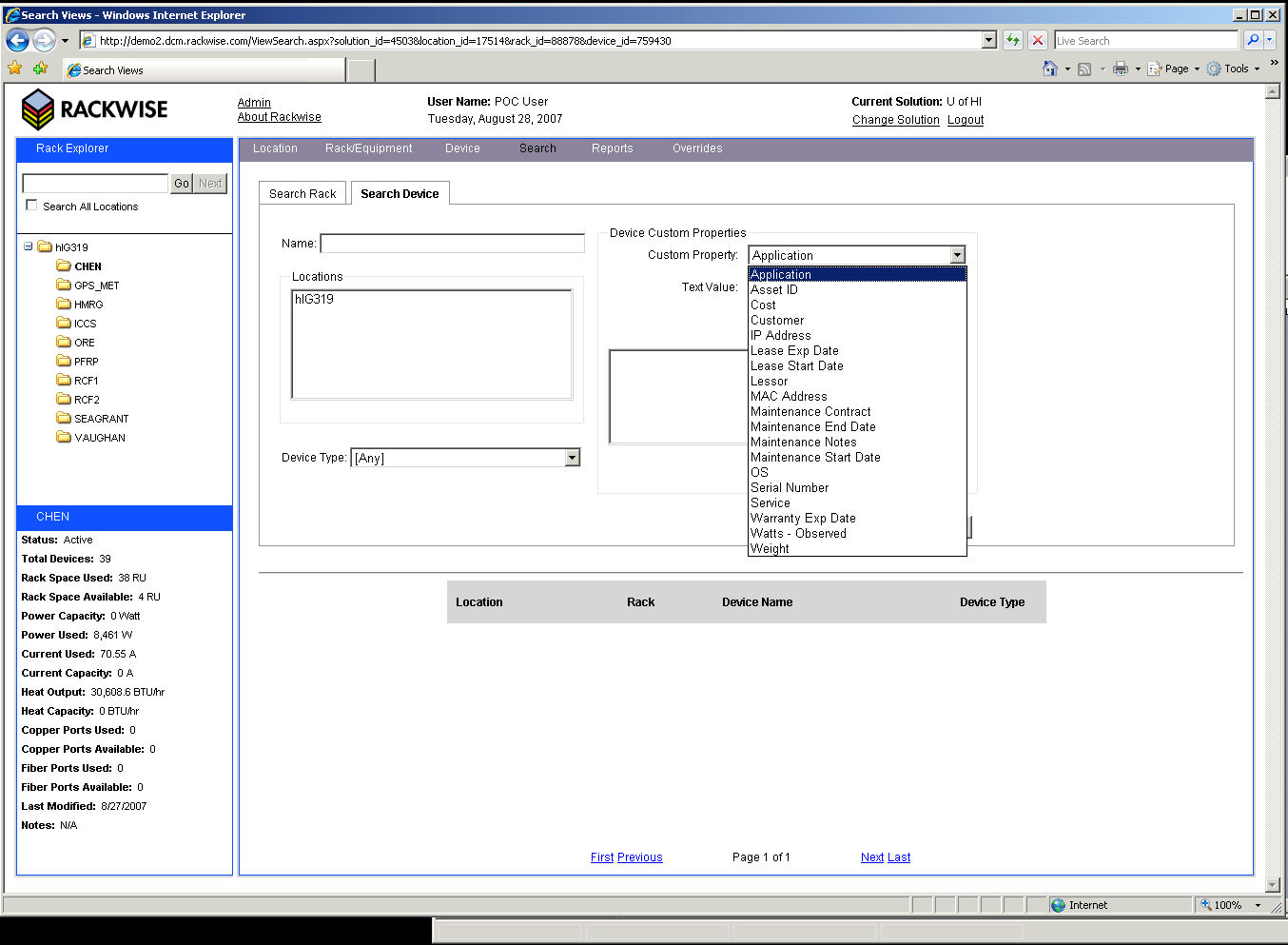
Task: Choose IP Address from the property list
Action: (780, 336)
